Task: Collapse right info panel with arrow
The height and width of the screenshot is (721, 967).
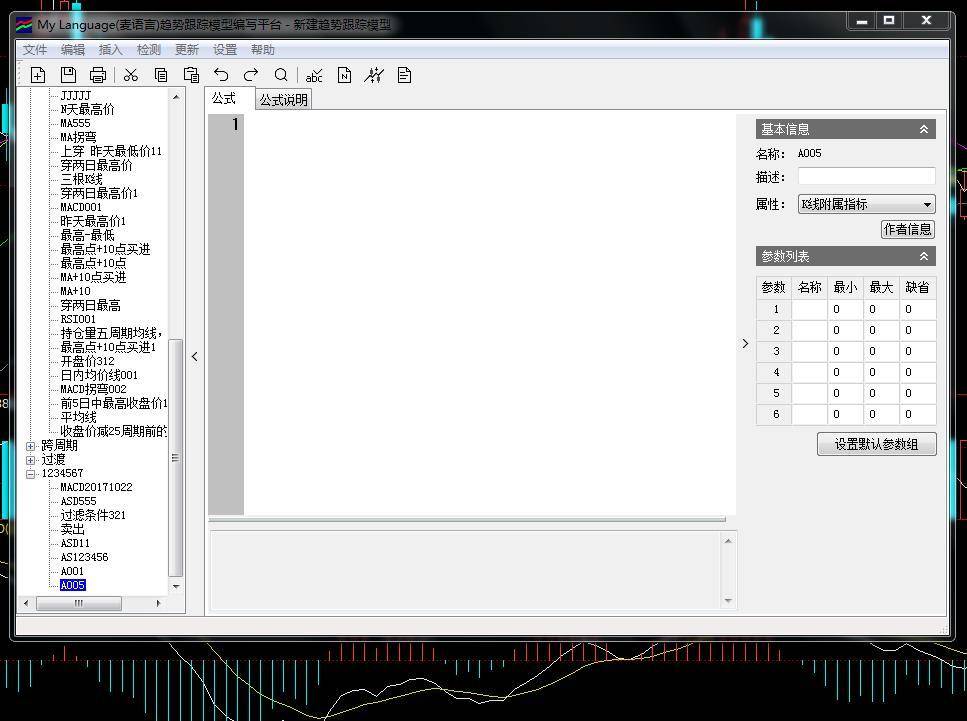Action: [745, 344]
